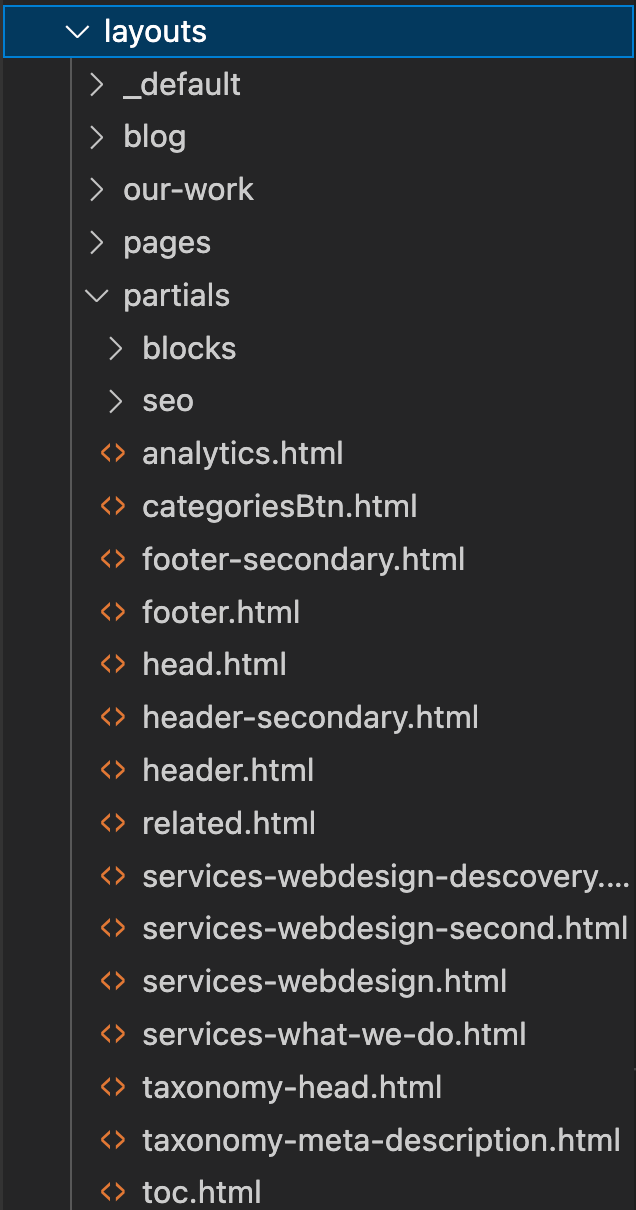Click the HTML icon beside analytics.html
This screenshot has width=636, height=1210.
click(113, 454)
